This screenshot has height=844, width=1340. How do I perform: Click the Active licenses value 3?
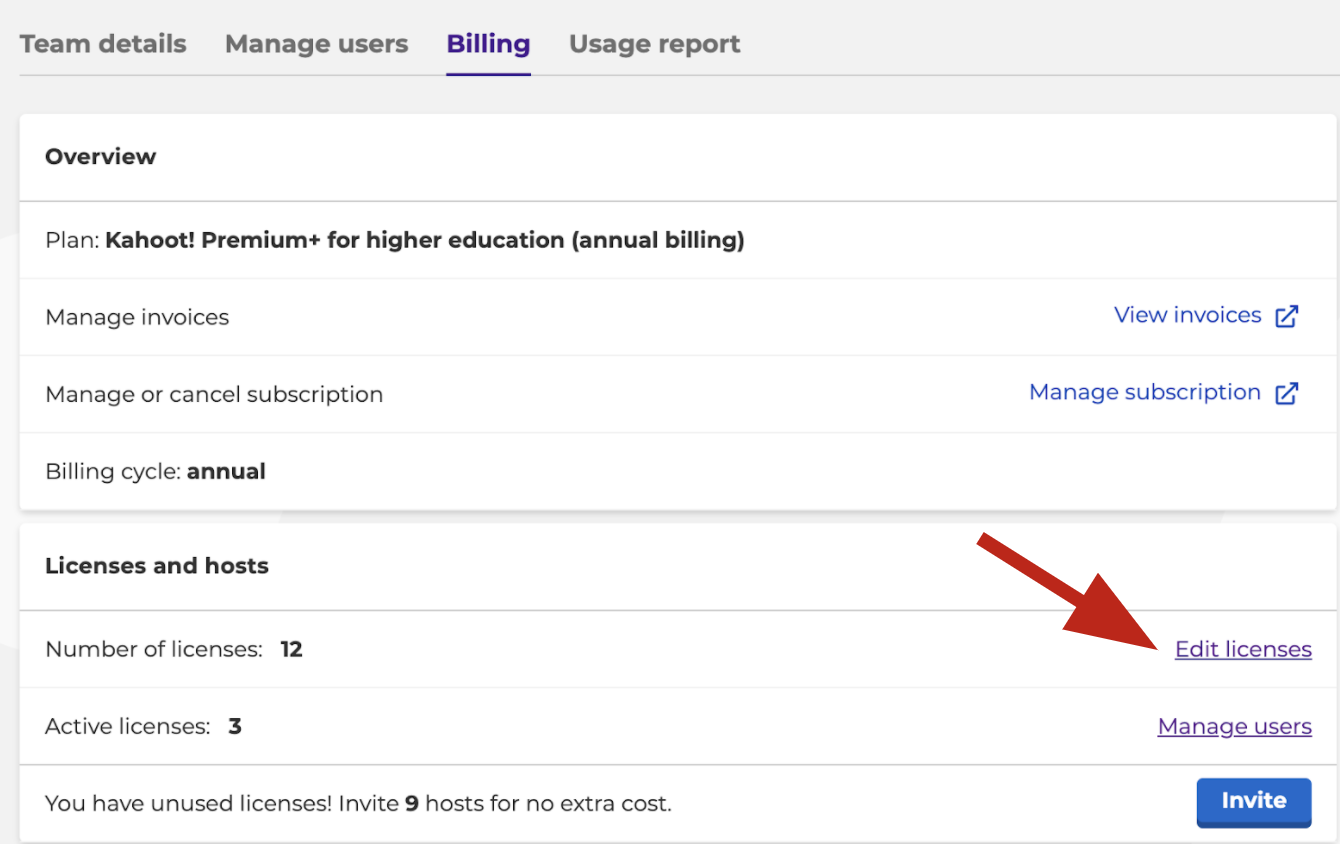(x=235, y=726)
